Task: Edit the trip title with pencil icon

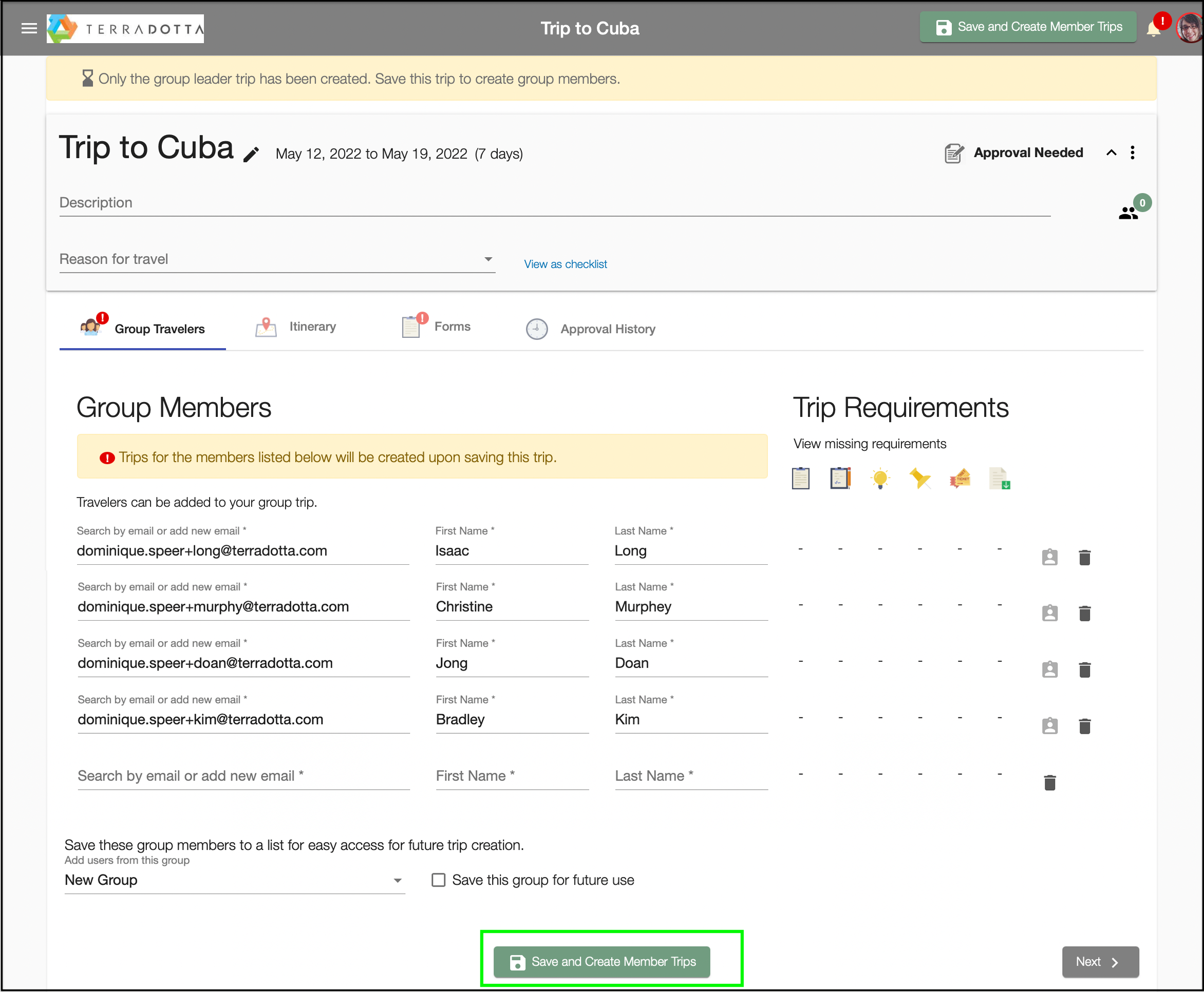Action: tap(251, 154)
